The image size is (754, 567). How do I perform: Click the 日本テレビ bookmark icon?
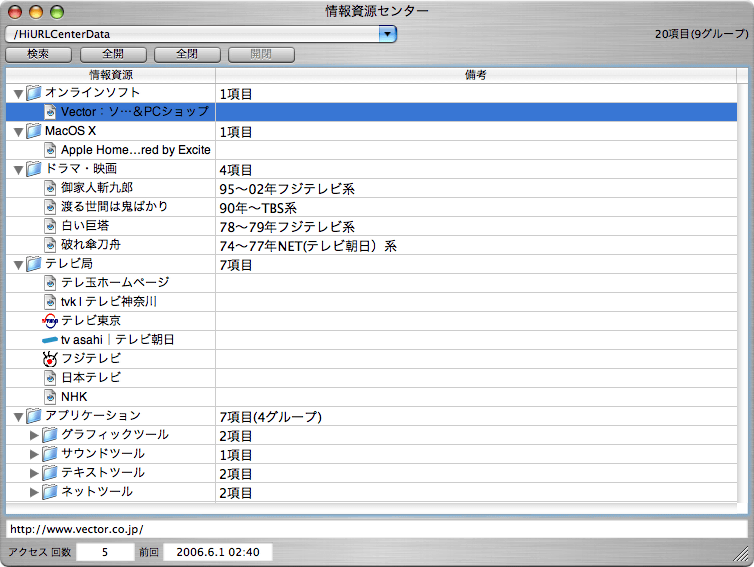tap(50, 378)
